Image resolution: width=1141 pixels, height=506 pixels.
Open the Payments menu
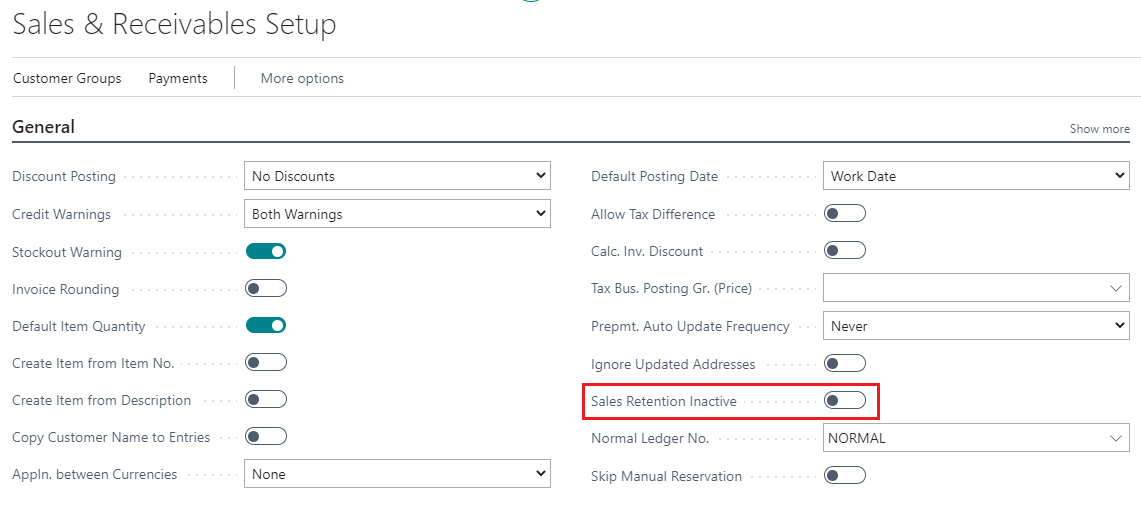(x=178, y=78)
